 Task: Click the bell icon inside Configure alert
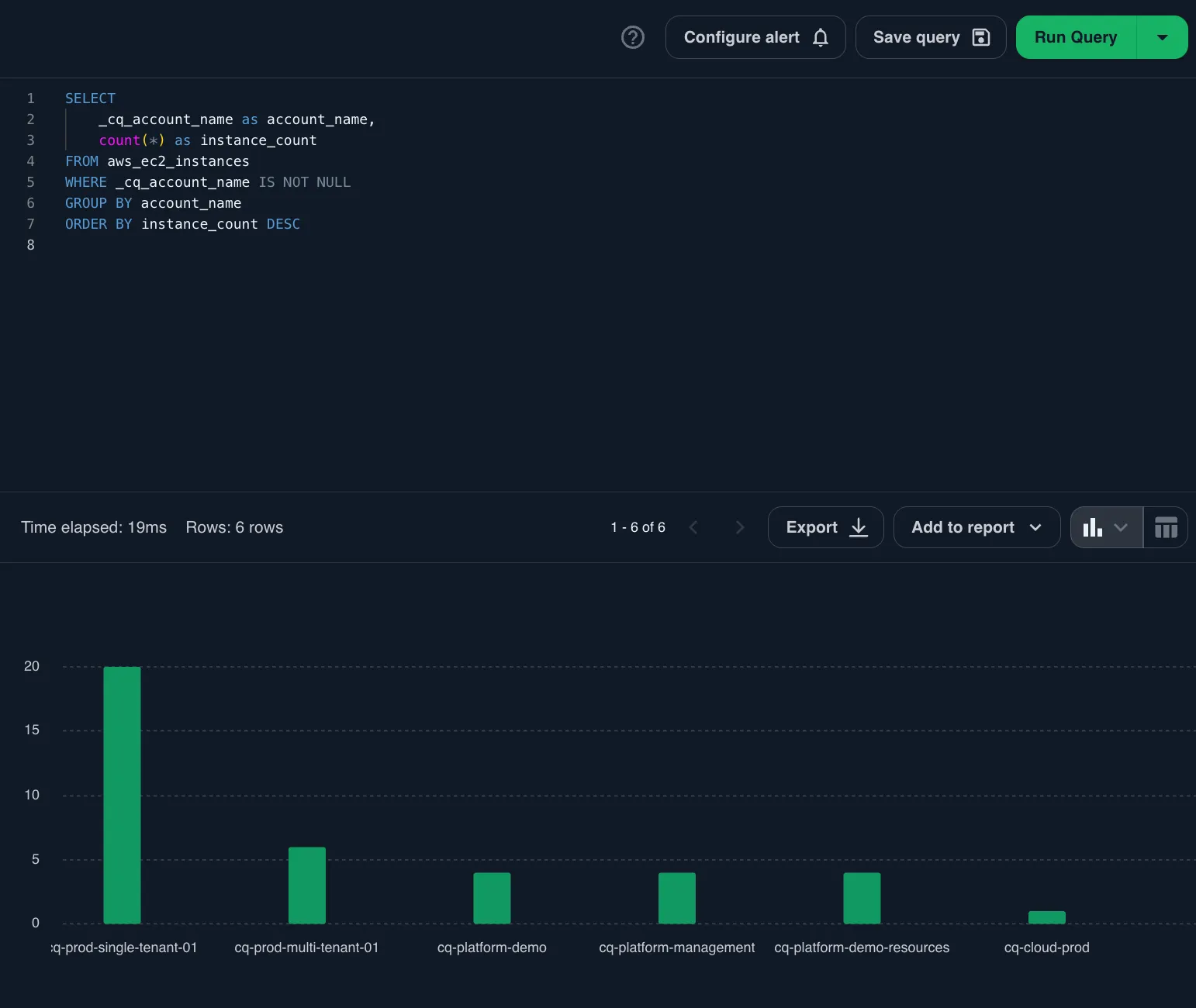click(821, 37)
